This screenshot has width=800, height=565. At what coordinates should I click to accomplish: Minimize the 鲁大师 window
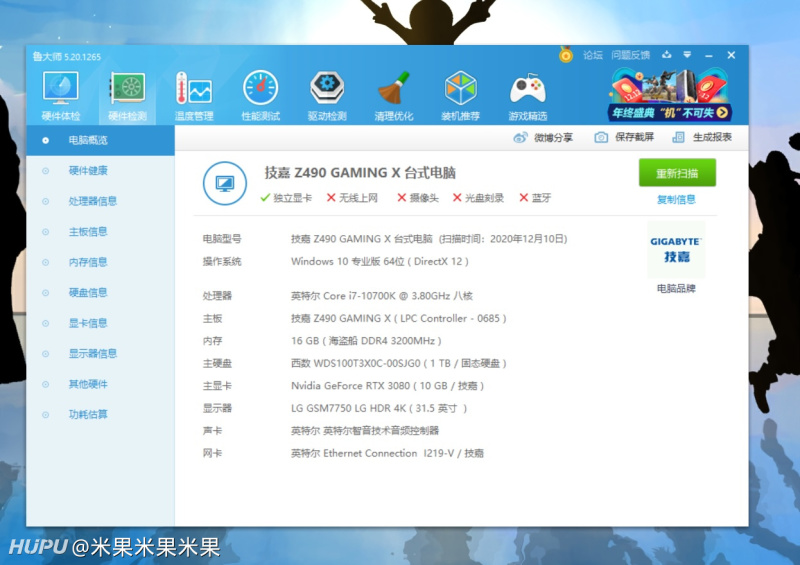tap(709, 55)
